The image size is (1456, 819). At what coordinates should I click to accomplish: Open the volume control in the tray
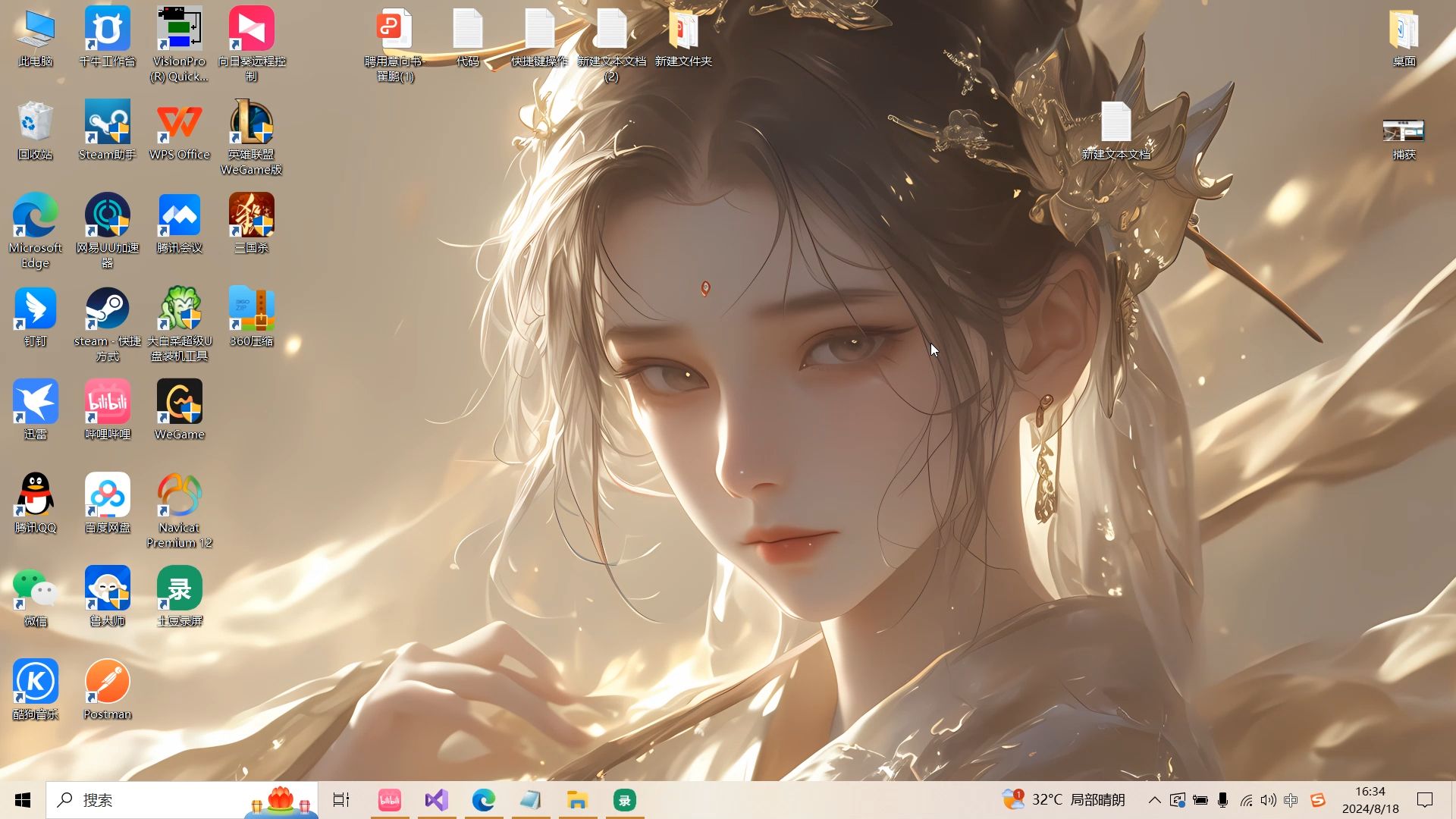[x=1268, y=800]
